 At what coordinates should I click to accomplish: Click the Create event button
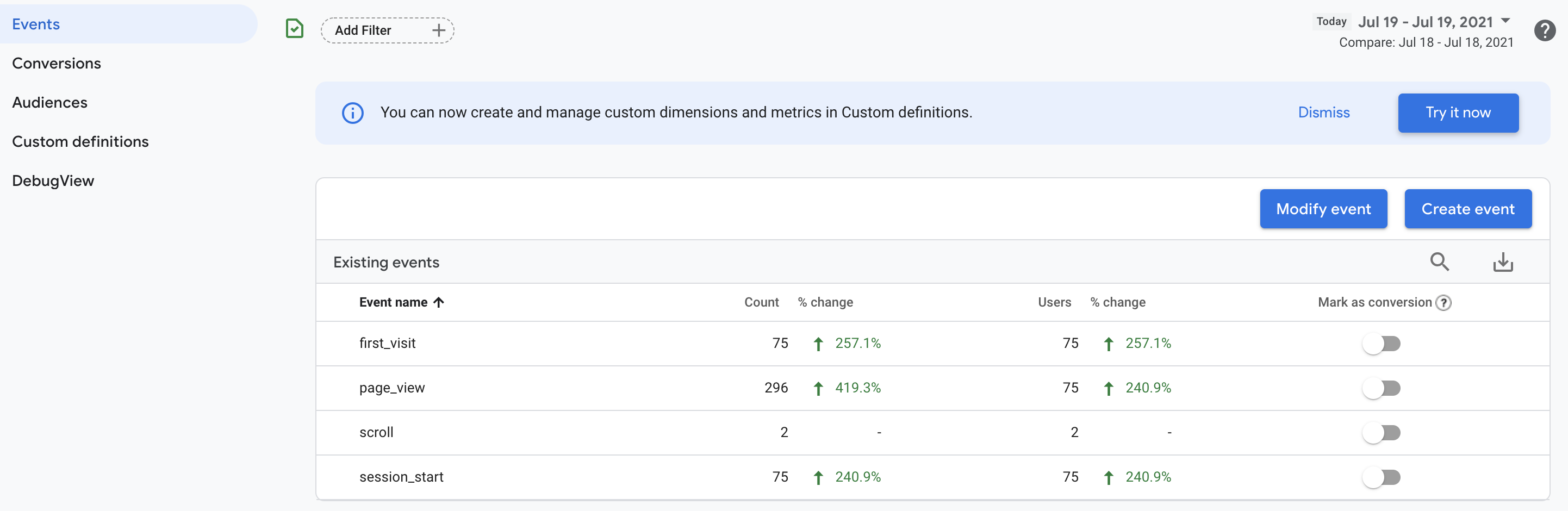click(1468, 209)
